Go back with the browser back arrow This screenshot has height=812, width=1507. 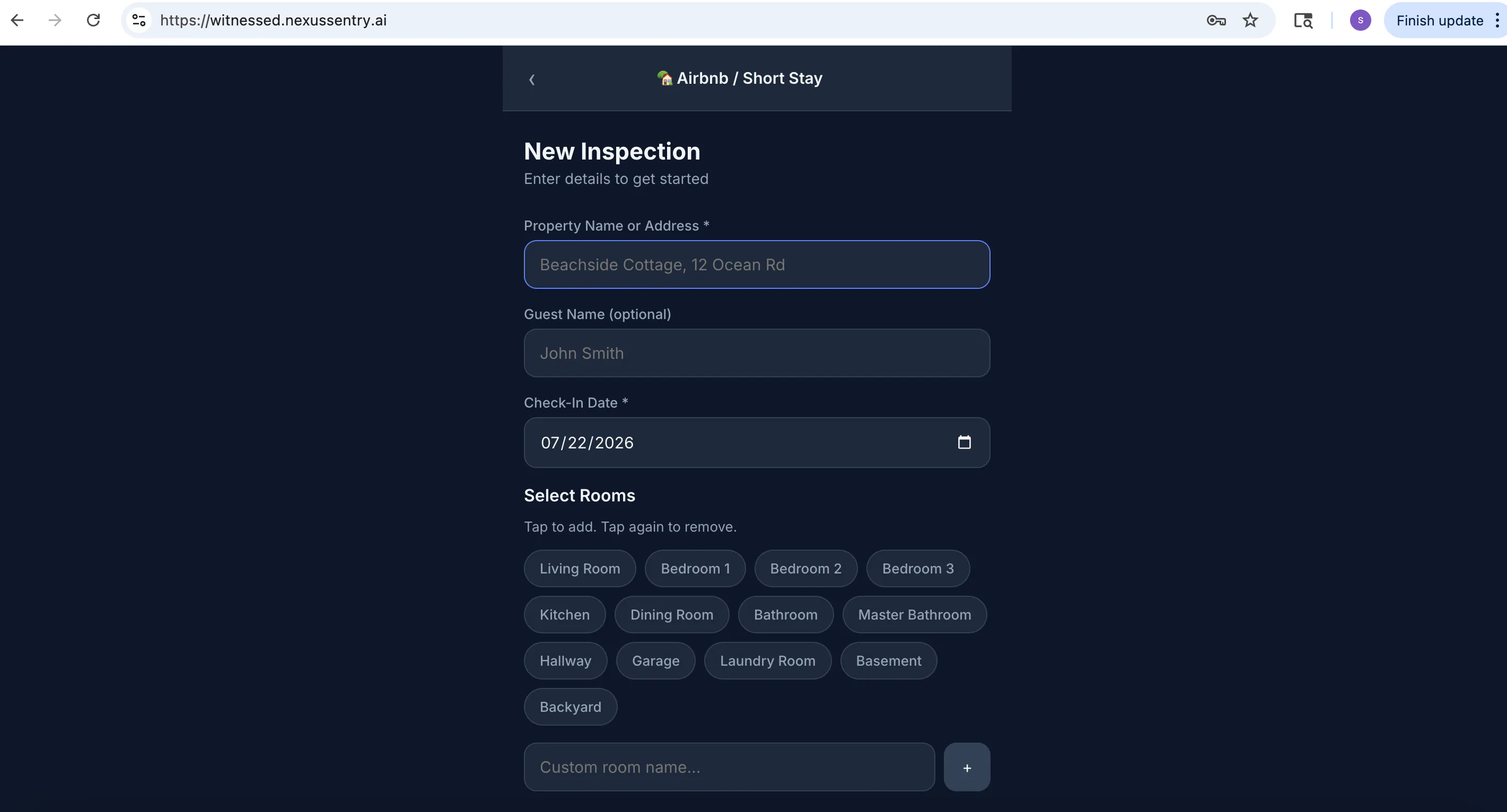click(x=17, y=21)
